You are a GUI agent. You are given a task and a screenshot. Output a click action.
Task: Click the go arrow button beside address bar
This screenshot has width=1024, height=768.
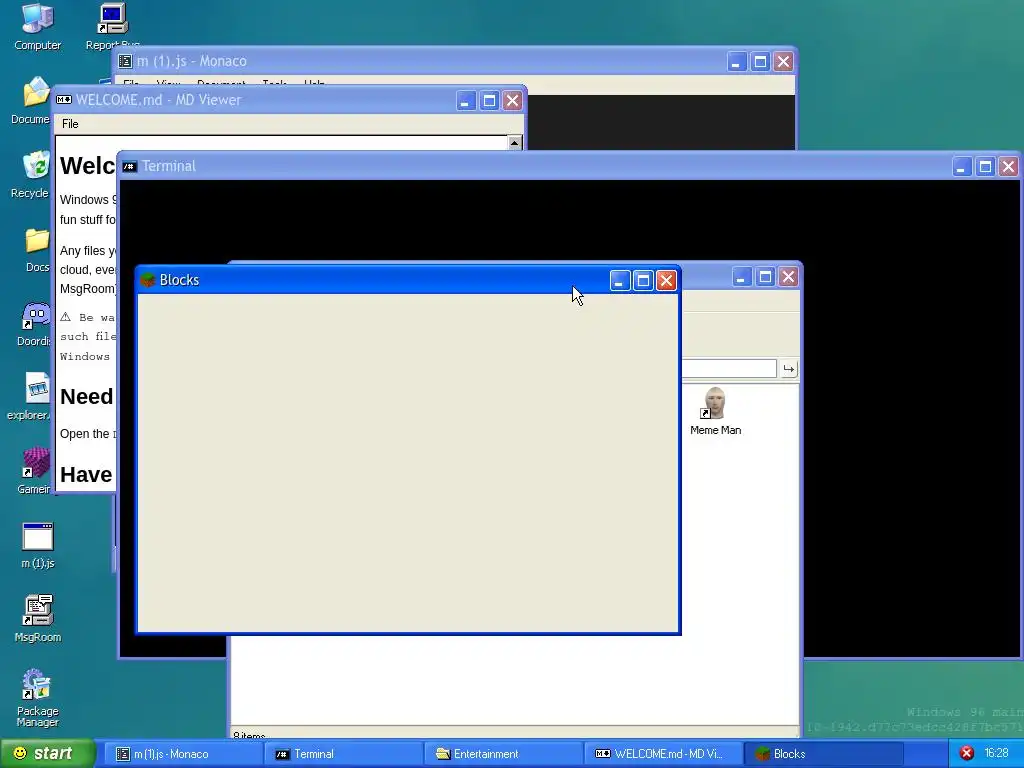[789, 369]
